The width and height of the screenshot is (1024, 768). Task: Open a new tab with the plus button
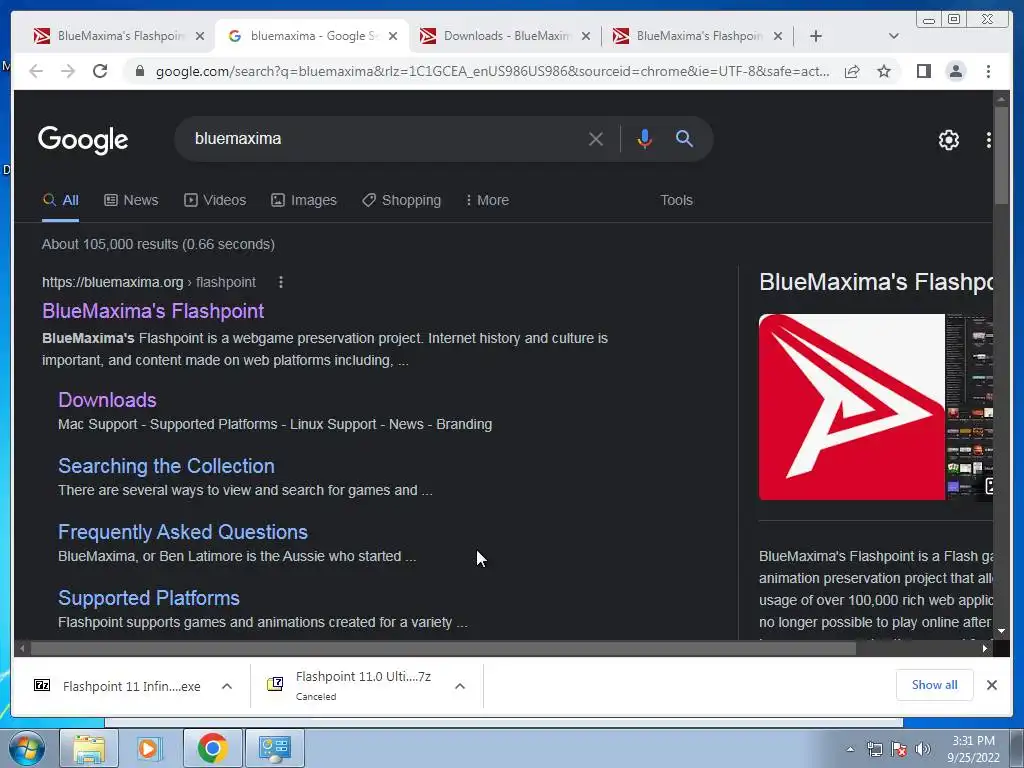tap(815, 36)
